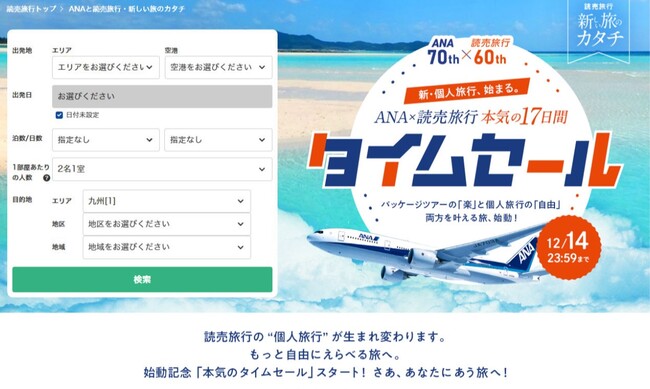
Task: Click the 出発日 date input field
Action: point(162,96)
